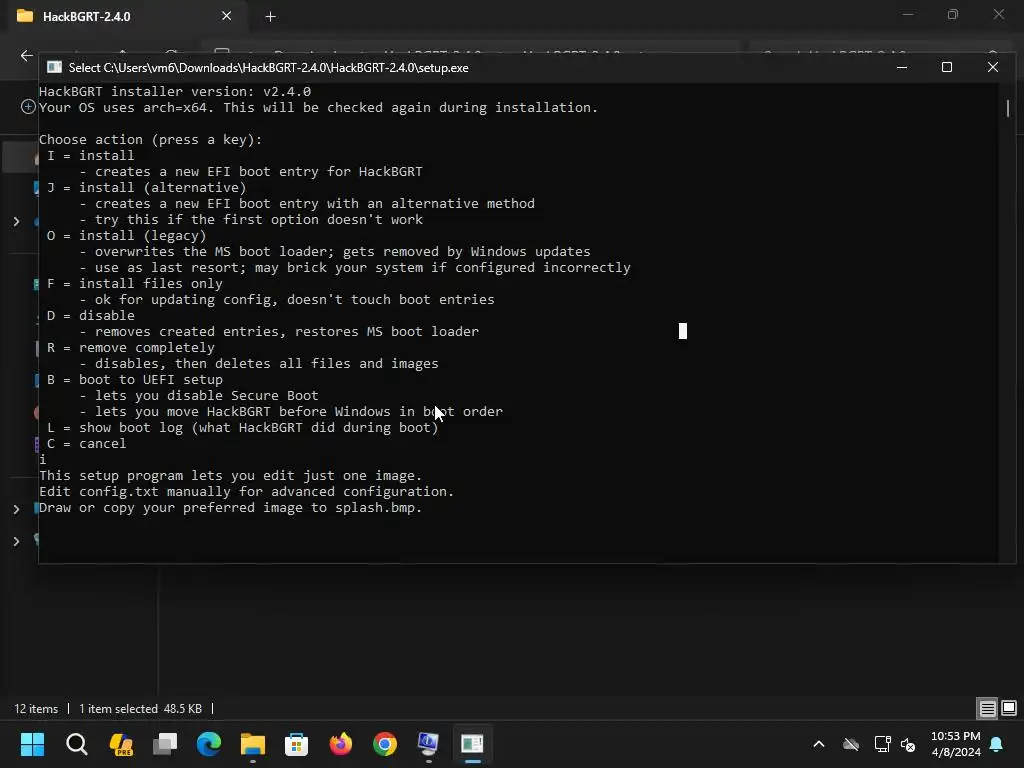Open taskbar Search
The image size is (1024, 768).
76,744
